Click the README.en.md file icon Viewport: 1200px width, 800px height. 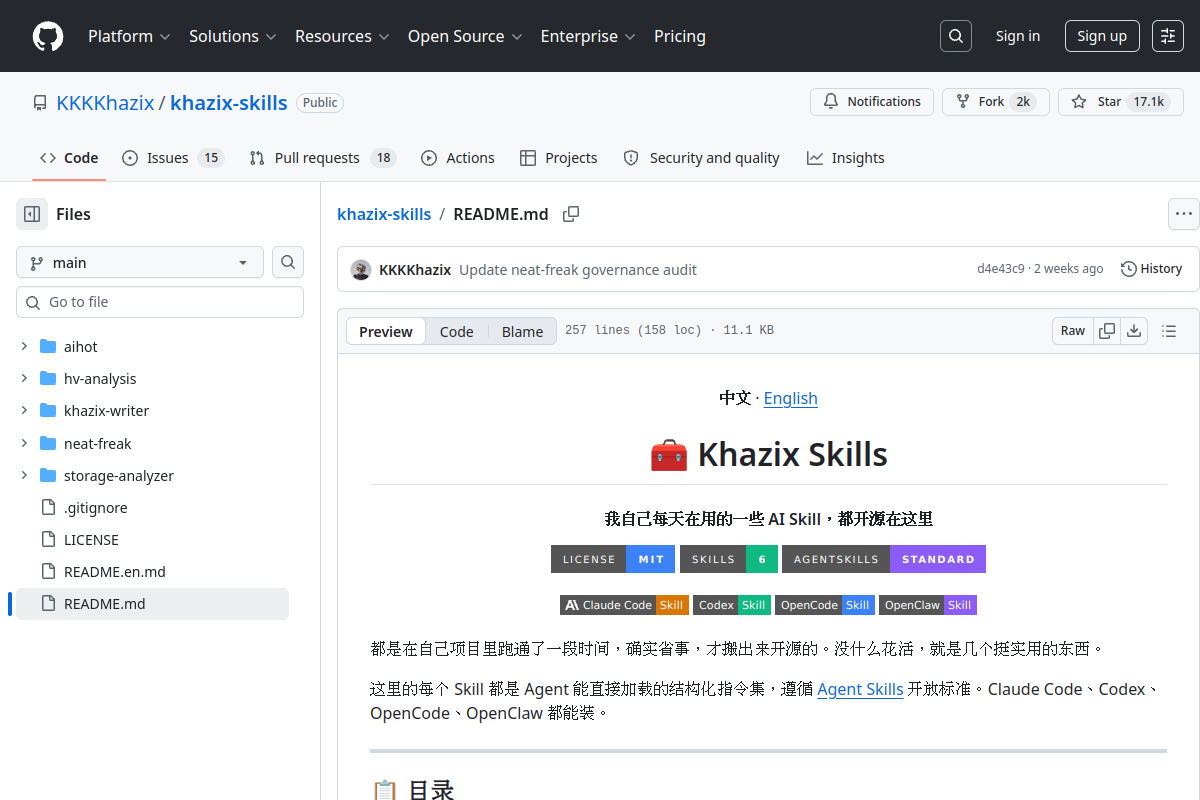(48, 572)
